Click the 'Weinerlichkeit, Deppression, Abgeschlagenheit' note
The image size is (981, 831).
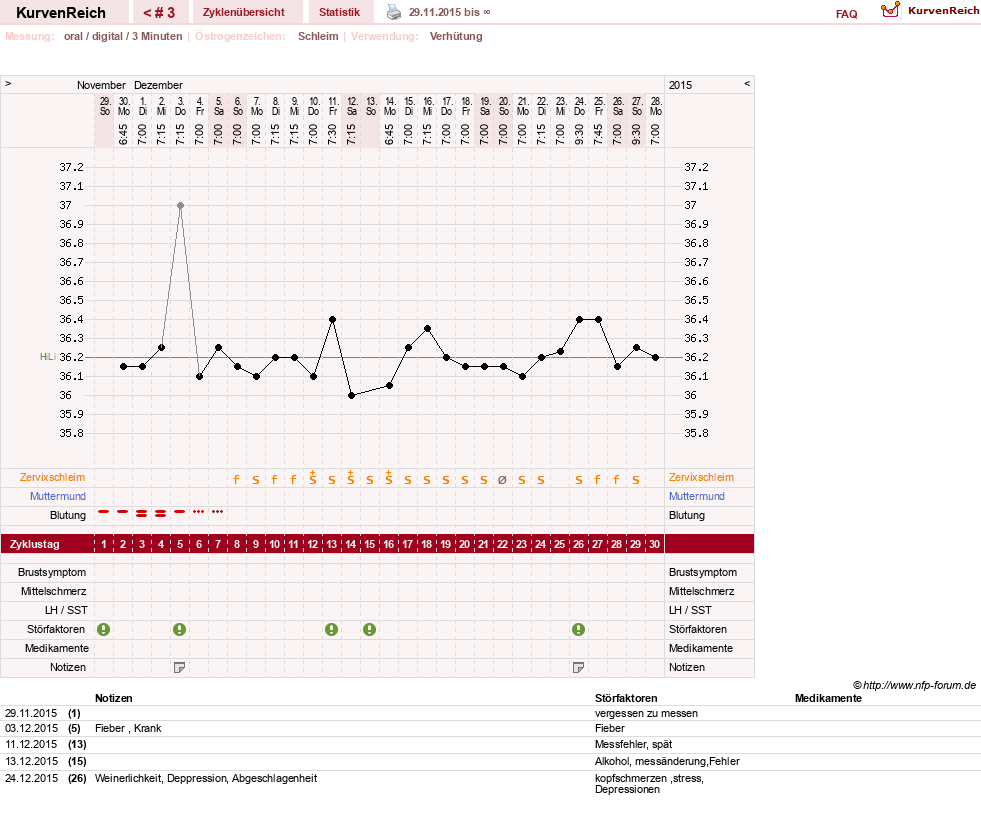pos(206,778)
